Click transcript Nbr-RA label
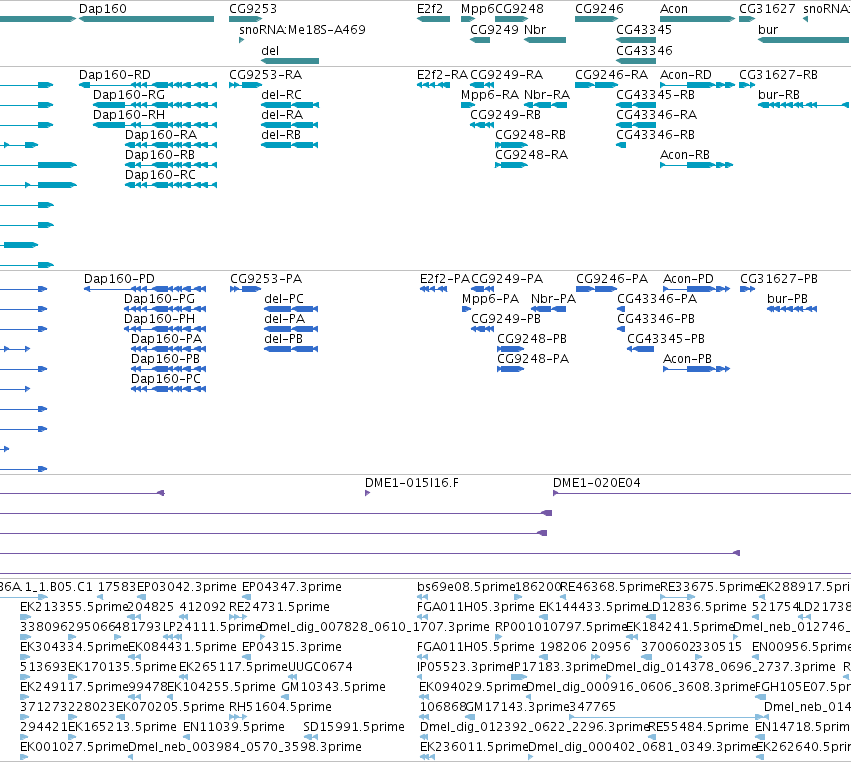 point(547,94)
